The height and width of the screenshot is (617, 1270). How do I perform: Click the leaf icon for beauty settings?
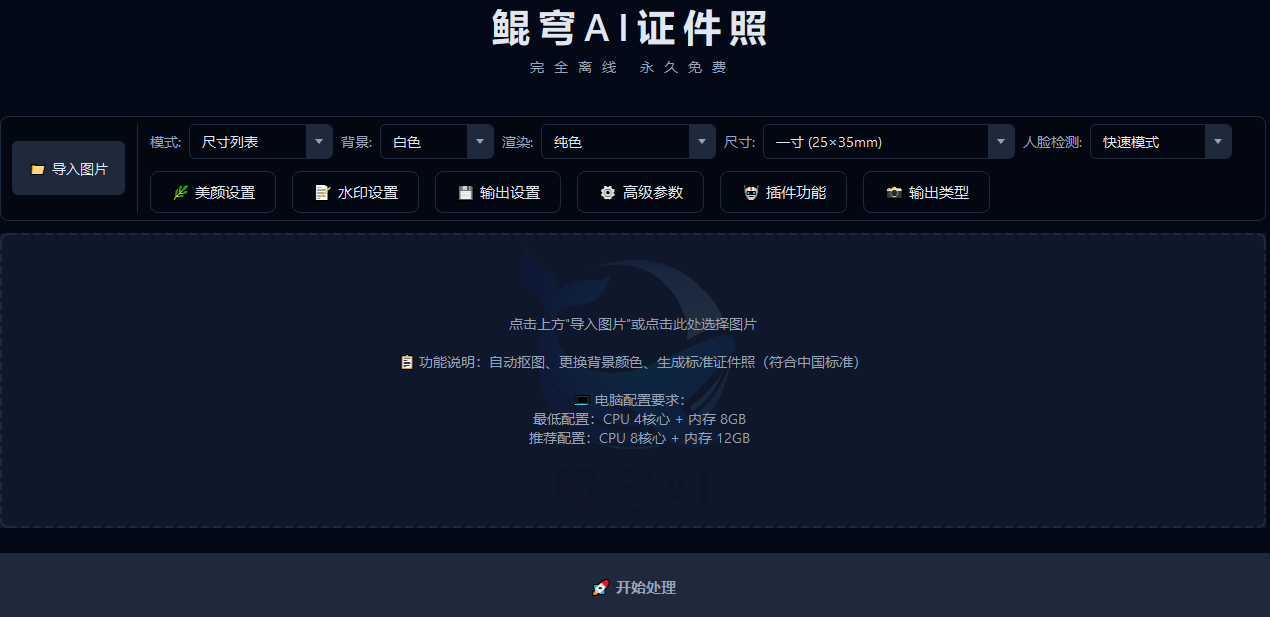180,193
